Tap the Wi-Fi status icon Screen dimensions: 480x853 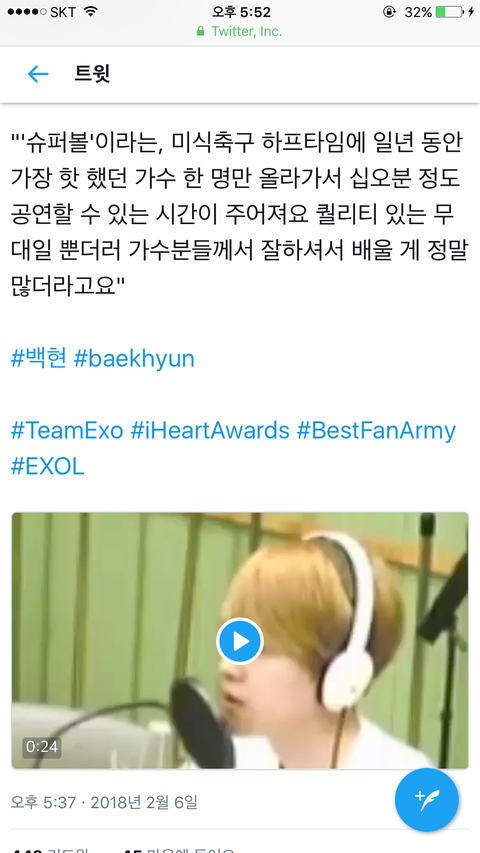pos(90,11)
